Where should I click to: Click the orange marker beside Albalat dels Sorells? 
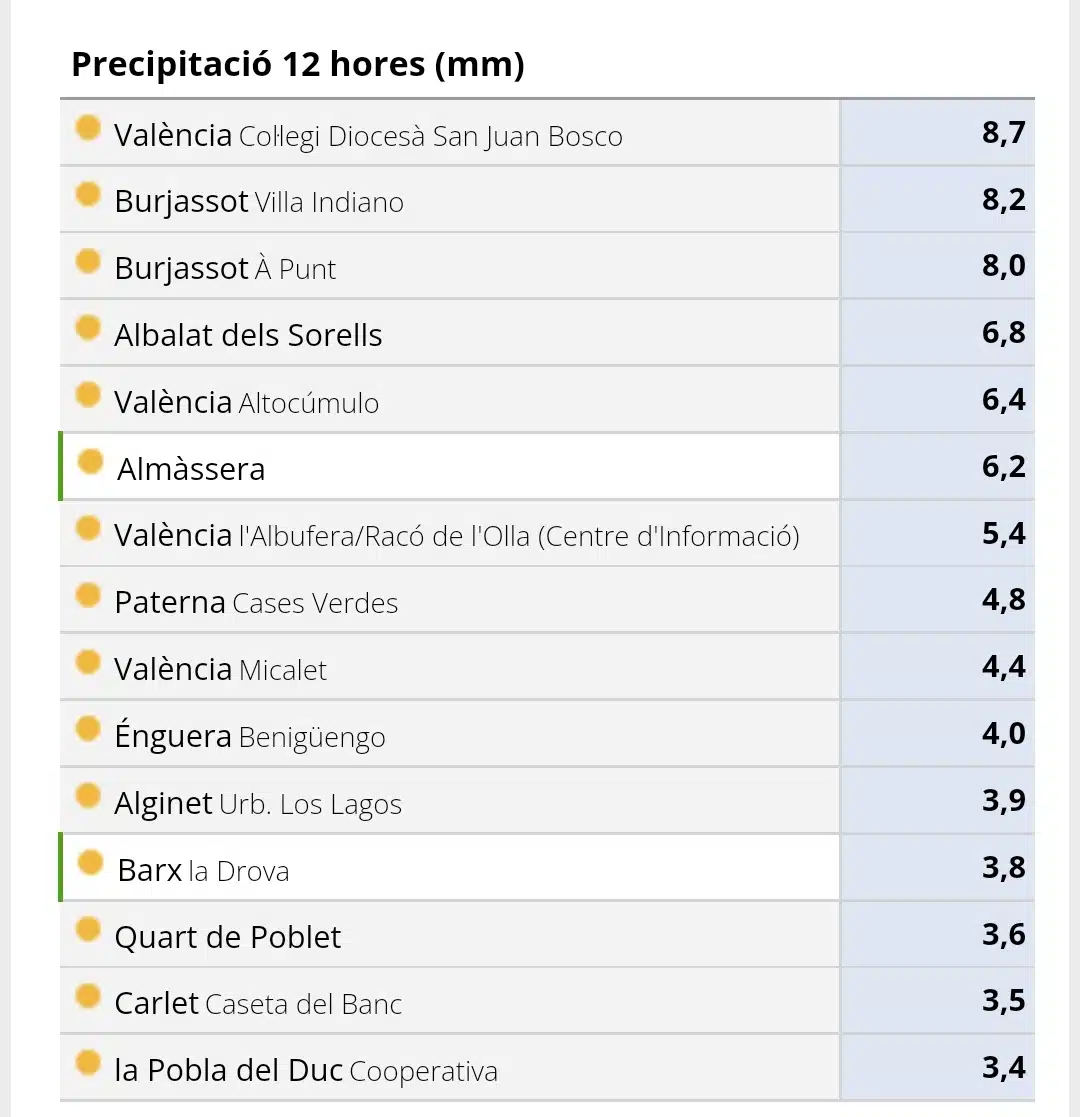coord(88,328)
